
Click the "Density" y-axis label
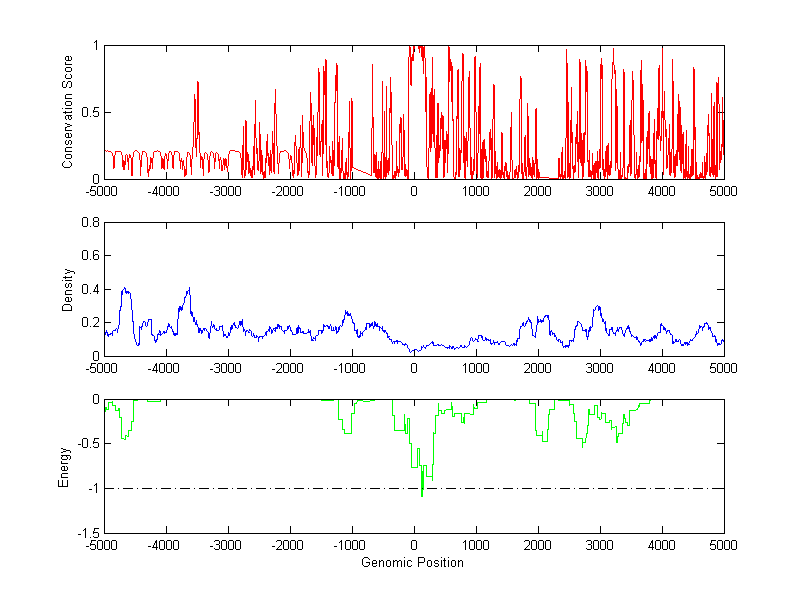pos(68,289)
